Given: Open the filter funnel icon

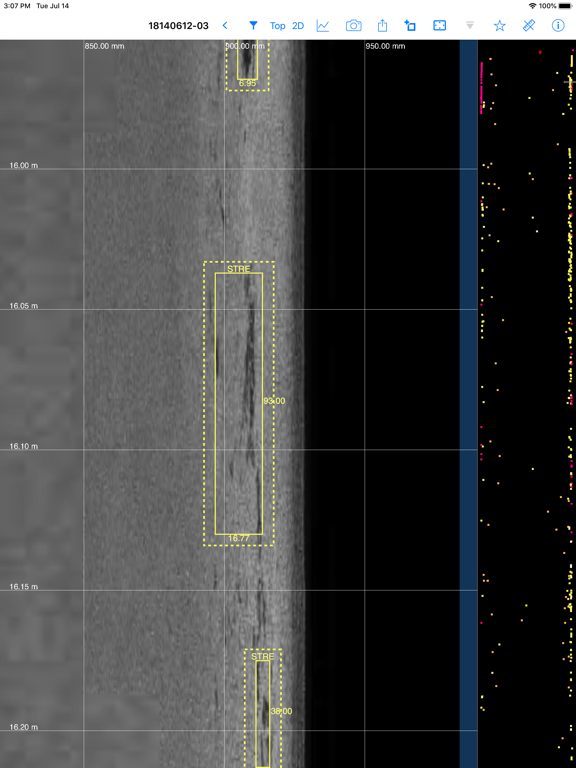Looking at the screenshot, I should [x=253, y=25].
